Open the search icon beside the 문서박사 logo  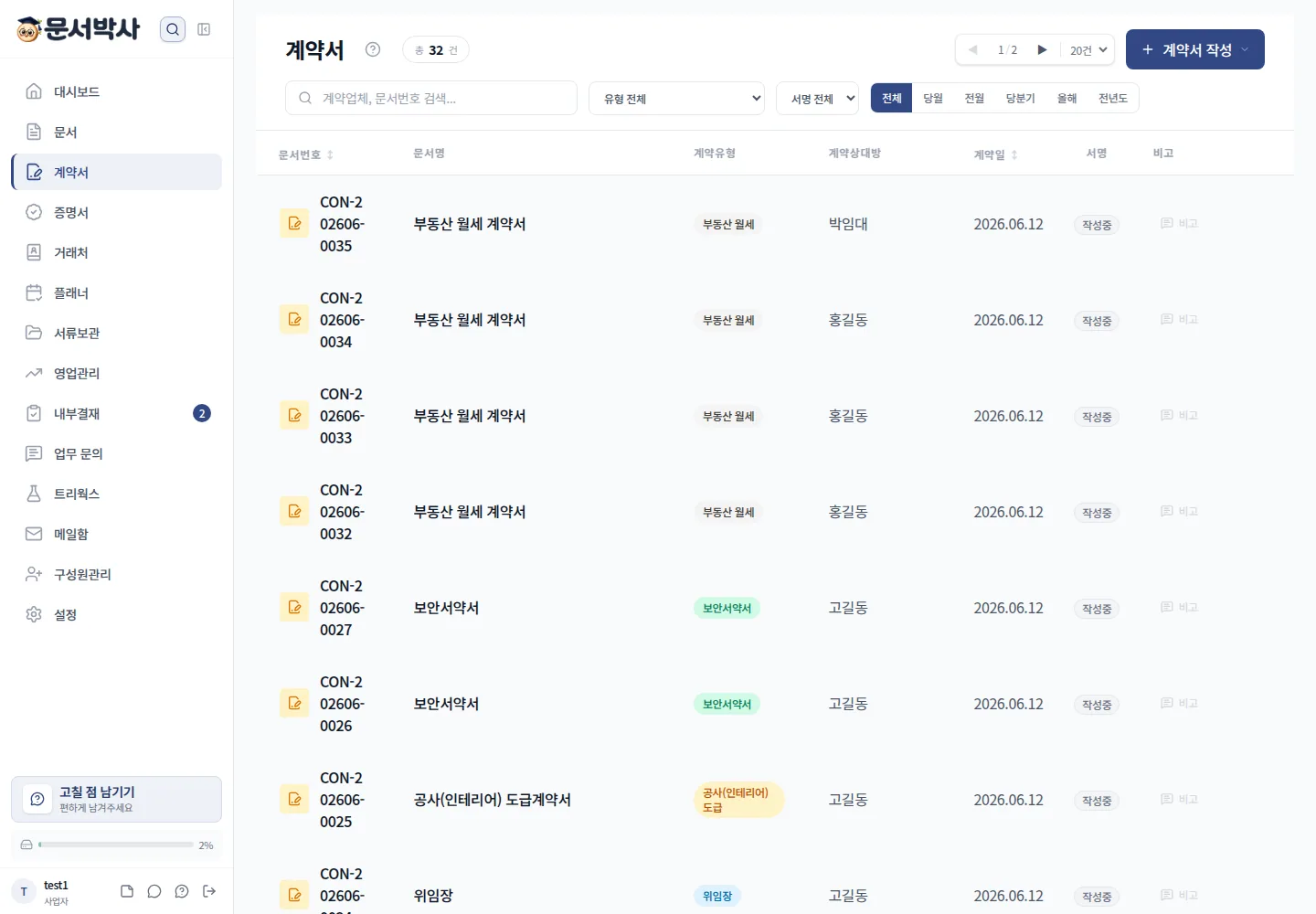coord(173,29)
